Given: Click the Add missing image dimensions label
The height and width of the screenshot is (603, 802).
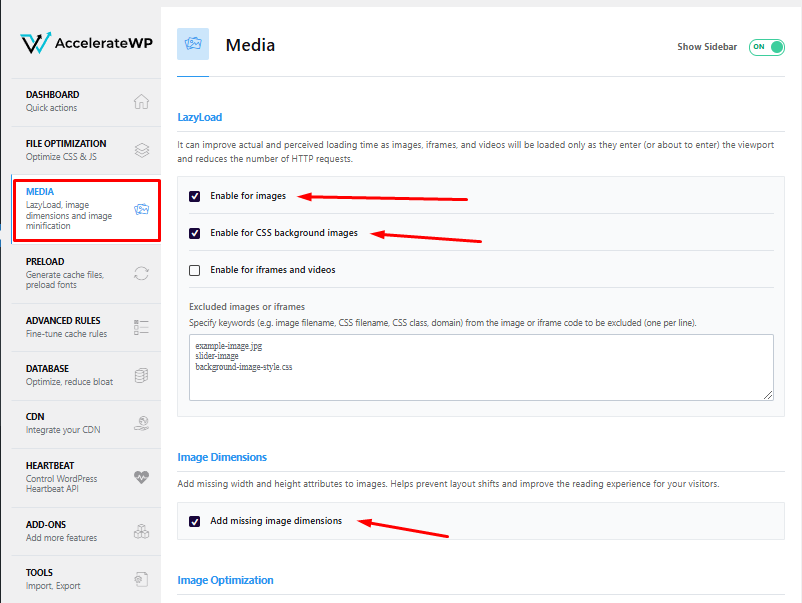Looking at the screenshot, I should (x=276, y=521).
